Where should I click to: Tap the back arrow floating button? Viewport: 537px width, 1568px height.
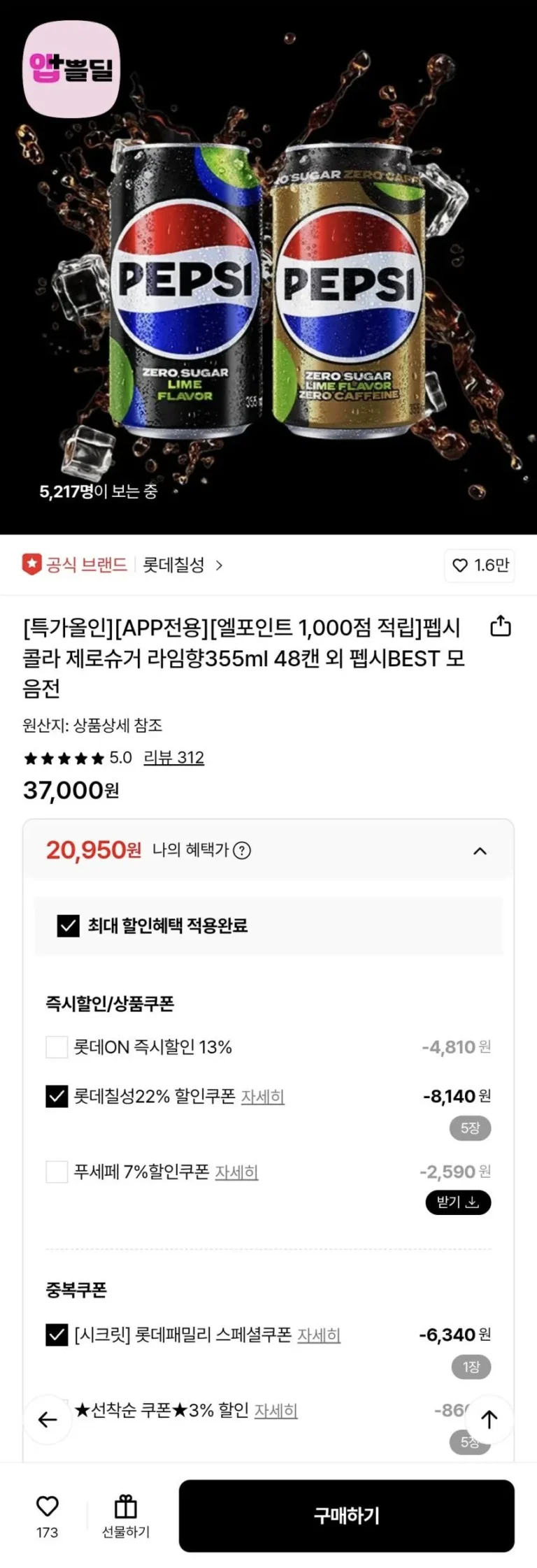[x=48, y=1420]
